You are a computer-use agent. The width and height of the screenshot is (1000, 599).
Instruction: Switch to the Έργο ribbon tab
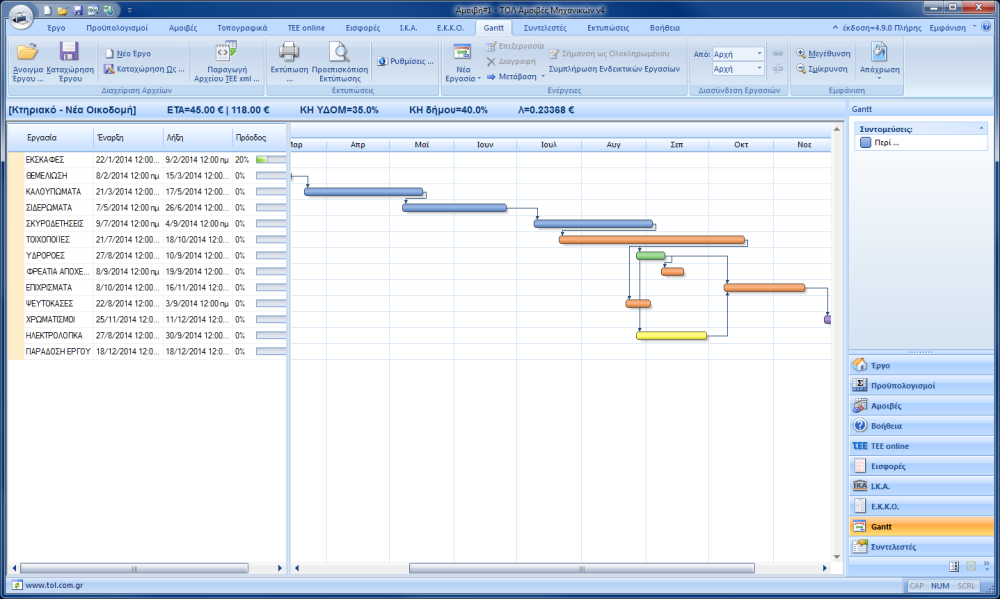(56, 28)
